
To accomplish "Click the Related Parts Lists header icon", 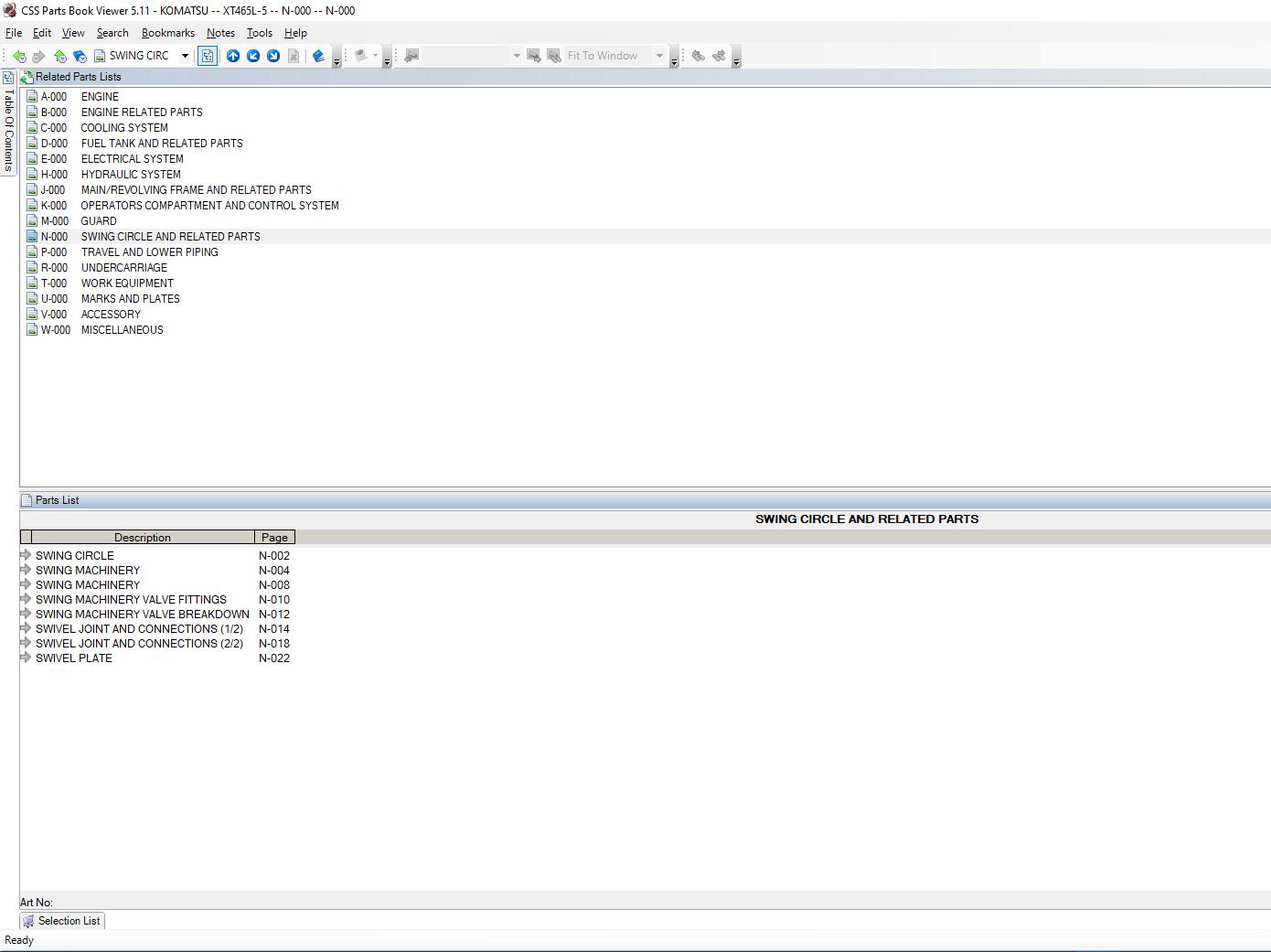I will (x=27, y=77).
